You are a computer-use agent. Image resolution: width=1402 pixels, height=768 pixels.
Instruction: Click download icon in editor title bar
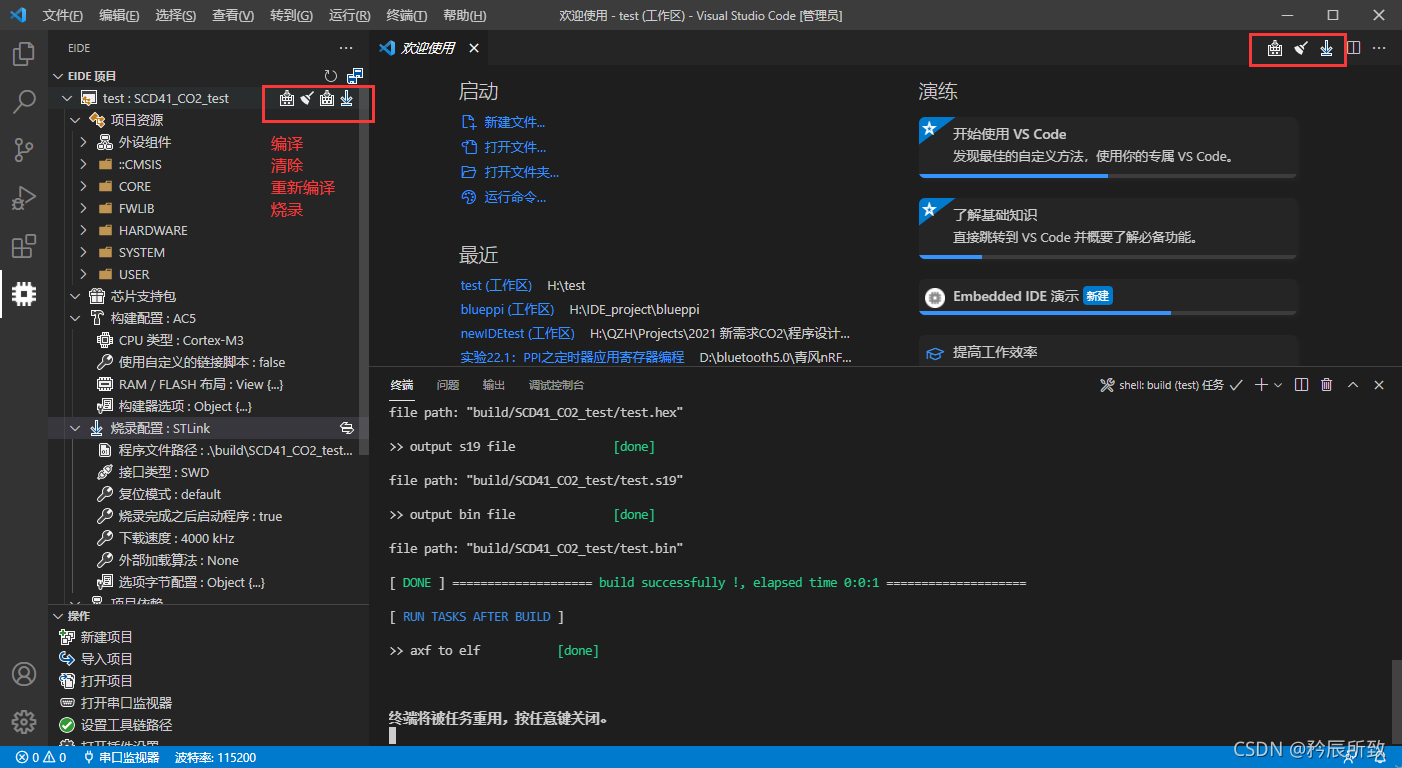(x=1326, y=47)
